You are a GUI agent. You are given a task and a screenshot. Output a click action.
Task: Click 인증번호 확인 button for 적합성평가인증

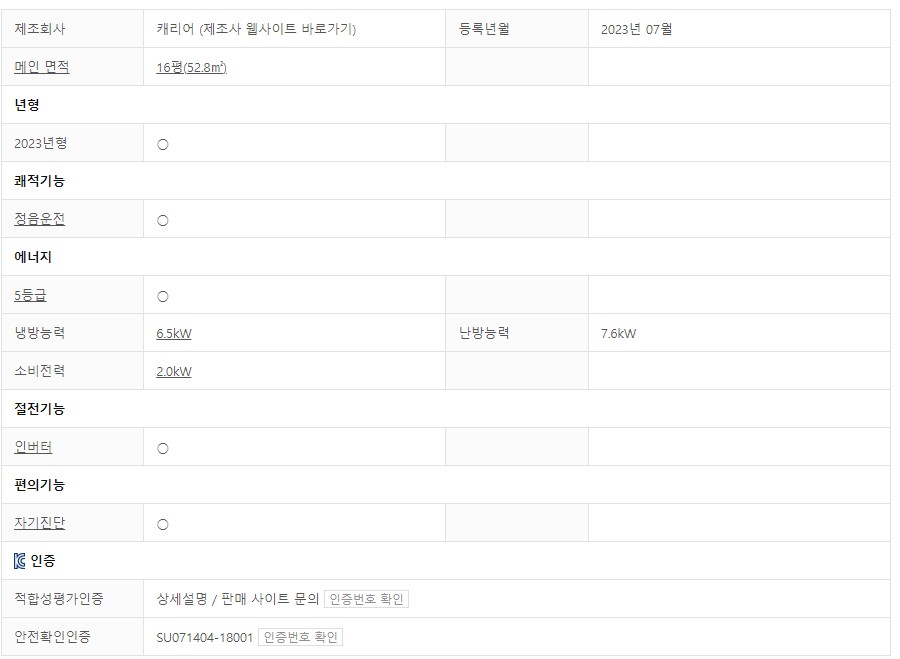(x=366, y=599)
